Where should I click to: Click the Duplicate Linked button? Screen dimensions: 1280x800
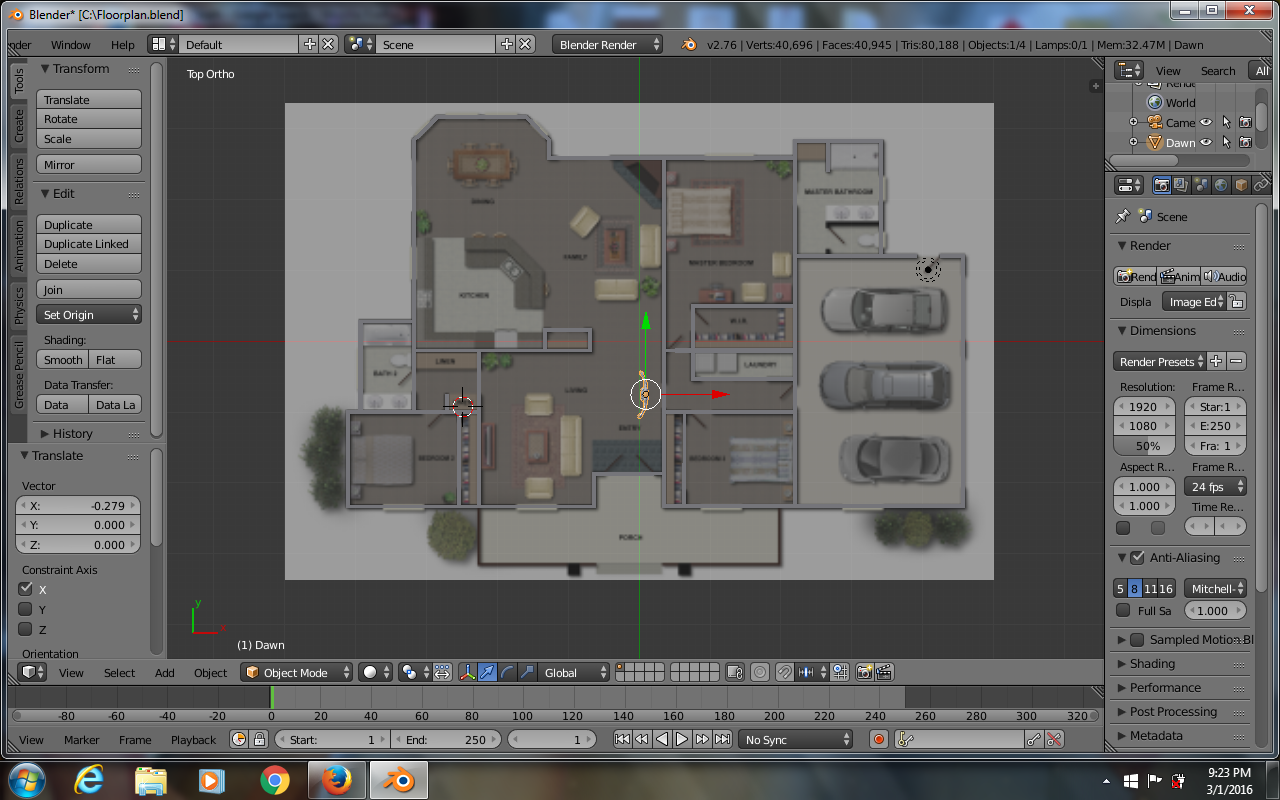coord(89,244)
